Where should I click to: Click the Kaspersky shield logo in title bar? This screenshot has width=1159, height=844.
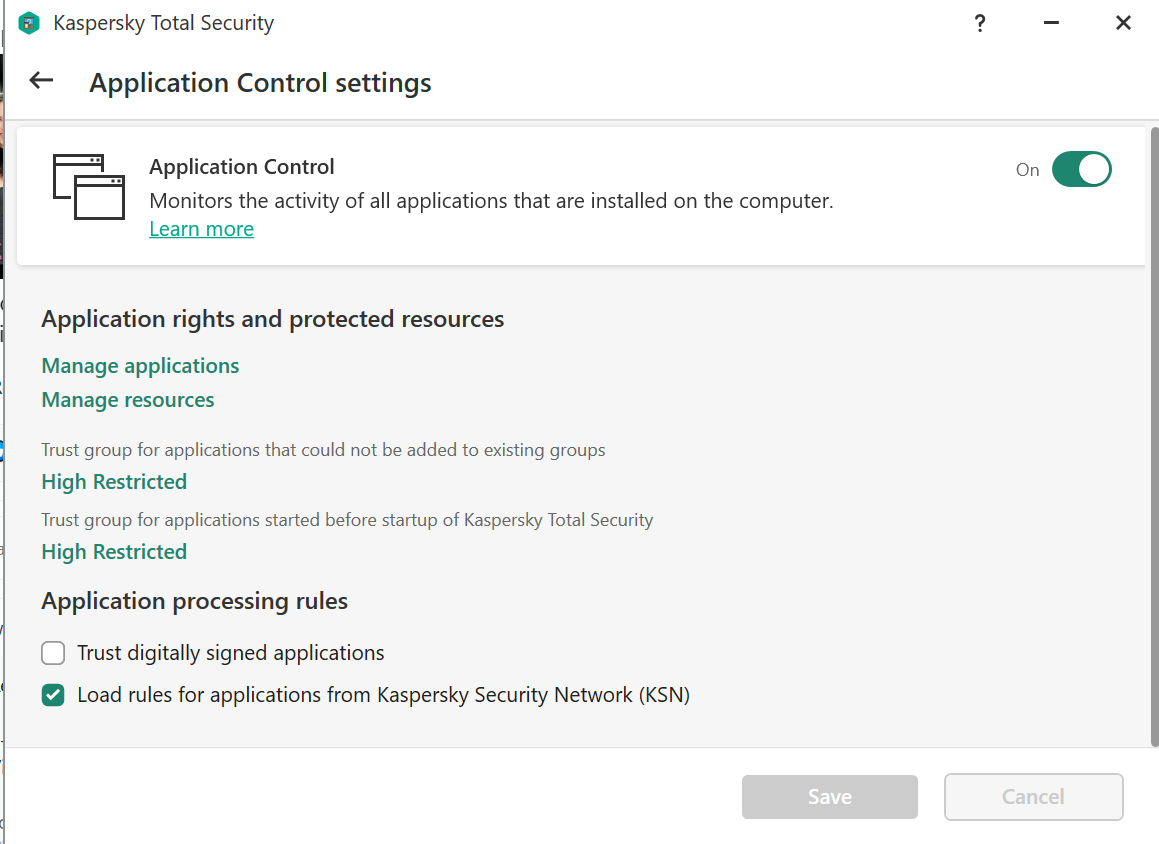(x=29, y=23)
